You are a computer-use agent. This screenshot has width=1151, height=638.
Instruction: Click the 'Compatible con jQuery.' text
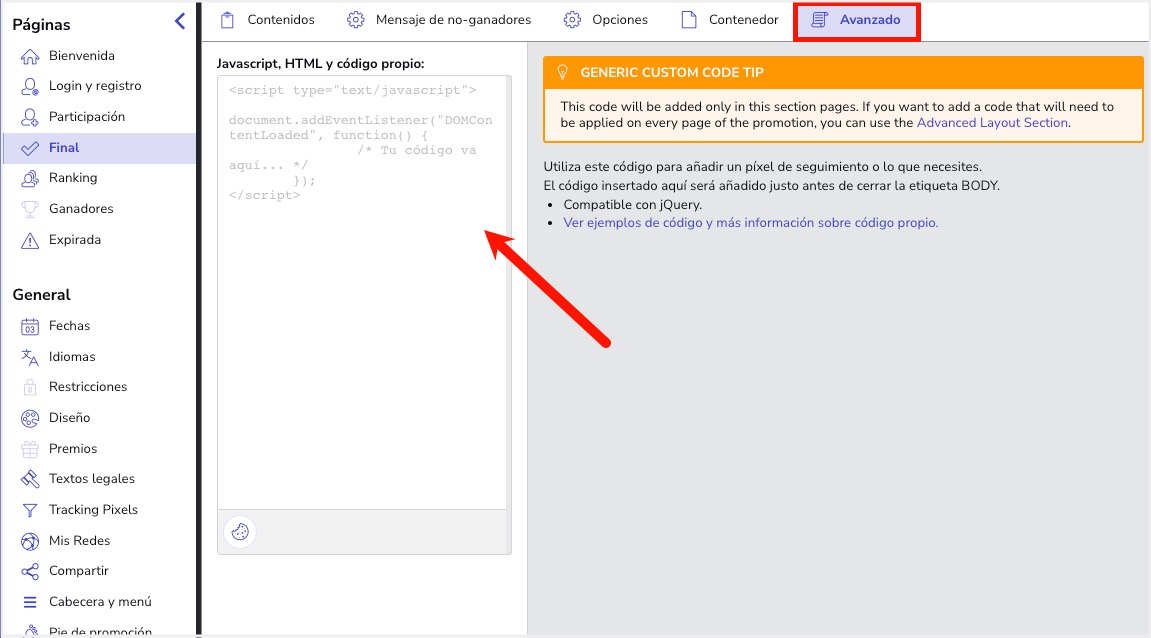point(633,205)
